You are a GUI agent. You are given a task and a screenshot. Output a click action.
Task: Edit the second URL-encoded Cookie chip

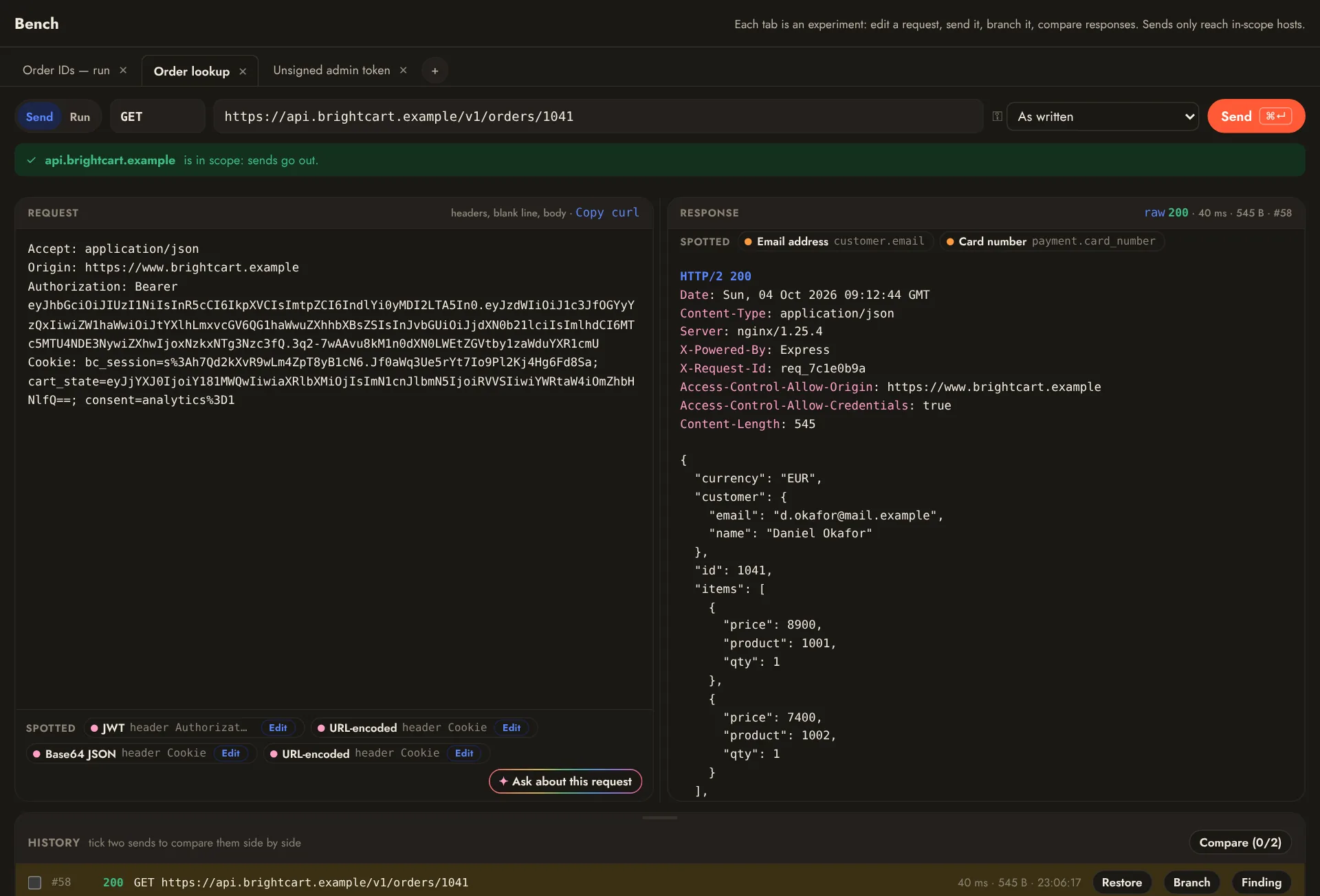(464, 753)
